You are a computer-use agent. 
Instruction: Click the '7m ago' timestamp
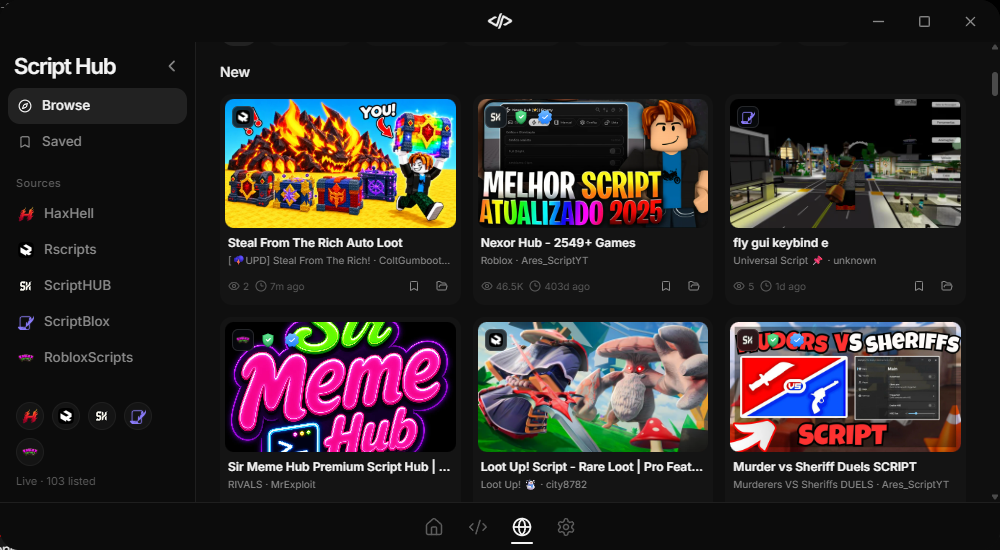point(280,286)
